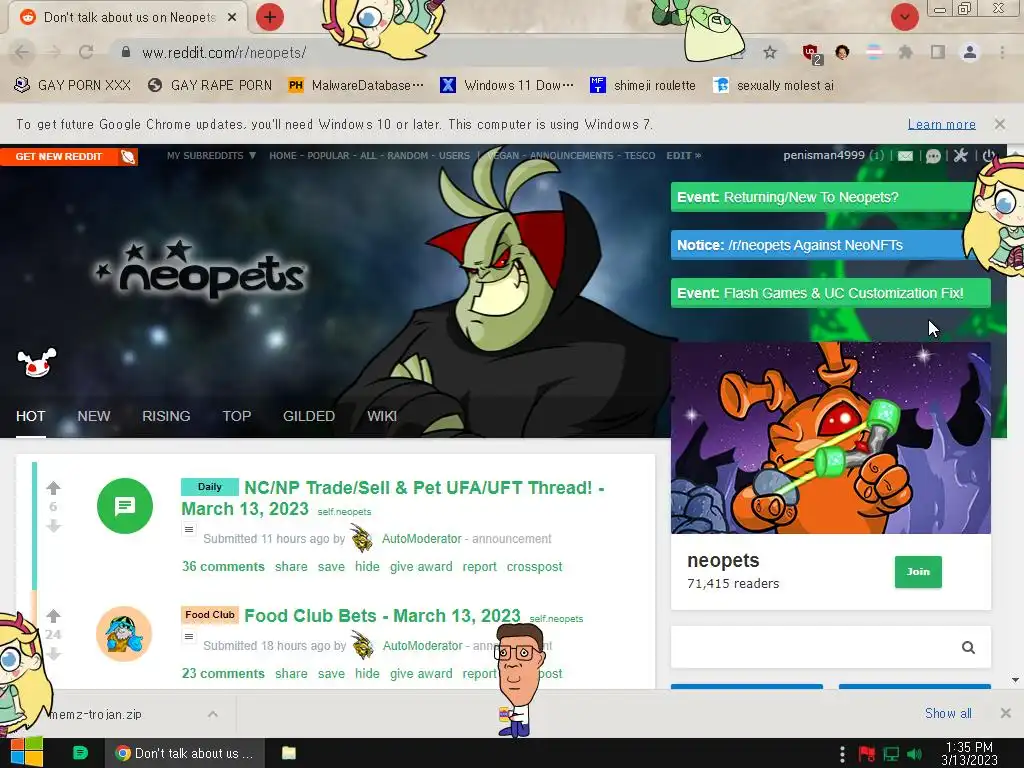Open the Reddit chat bubble icon
1024x768 pixels.
[x=933, y=155]
